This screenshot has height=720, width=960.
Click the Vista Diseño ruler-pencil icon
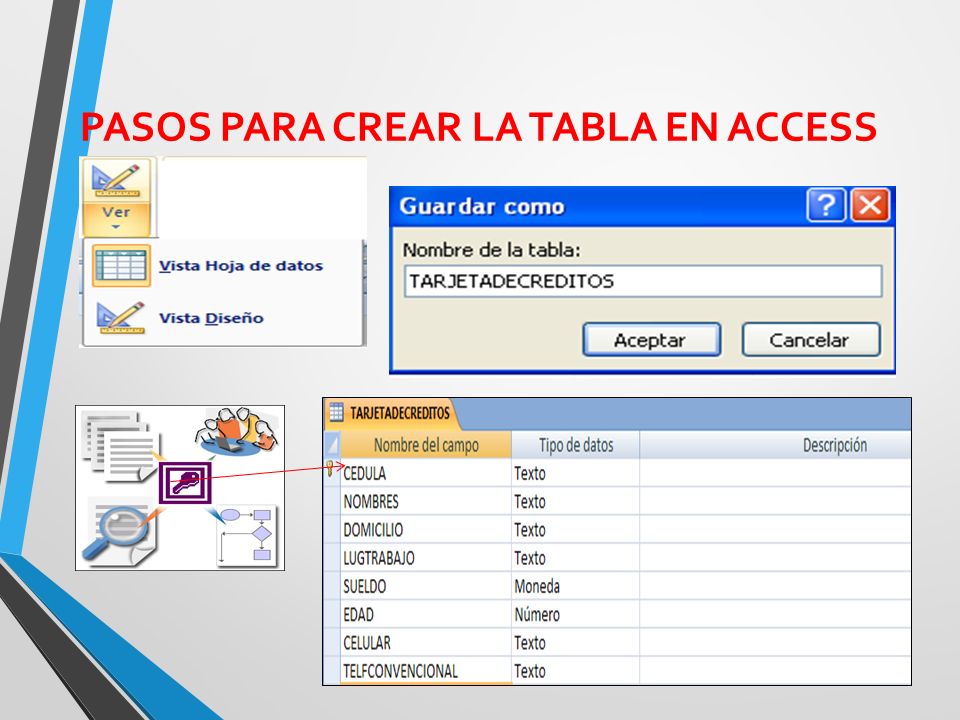coord(121,318)
